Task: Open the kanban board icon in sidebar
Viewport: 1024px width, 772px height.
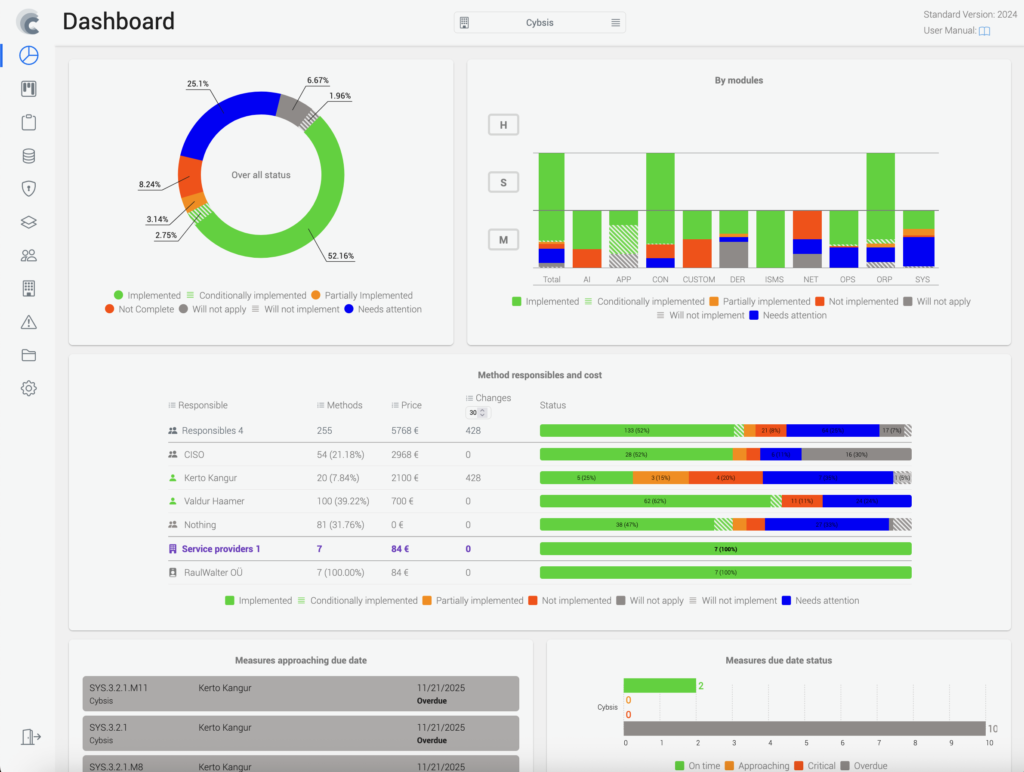Action: pyautogui.click(x=29, y=89)
